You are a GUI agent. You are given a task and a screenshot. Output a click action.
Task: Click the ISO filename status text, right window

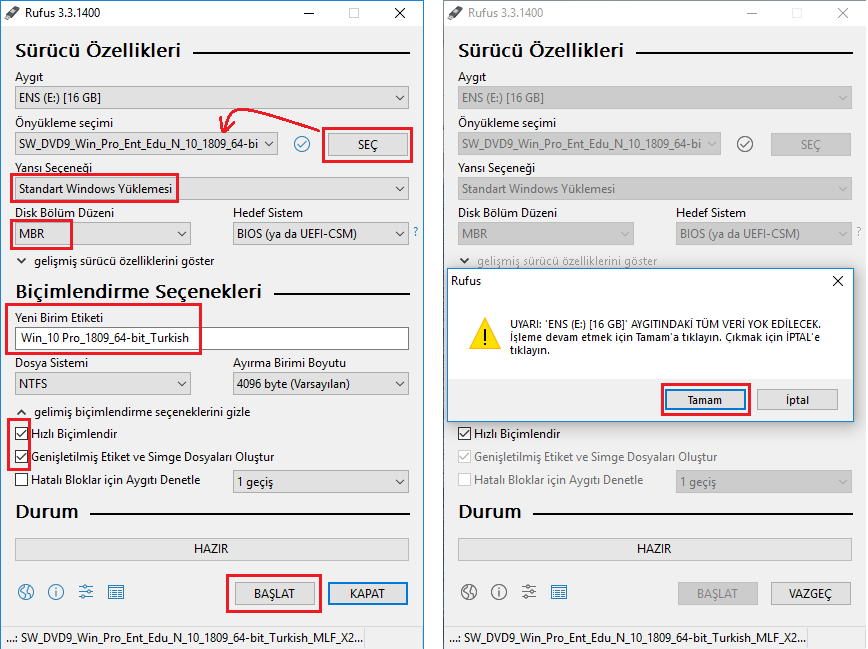(628, 638)
